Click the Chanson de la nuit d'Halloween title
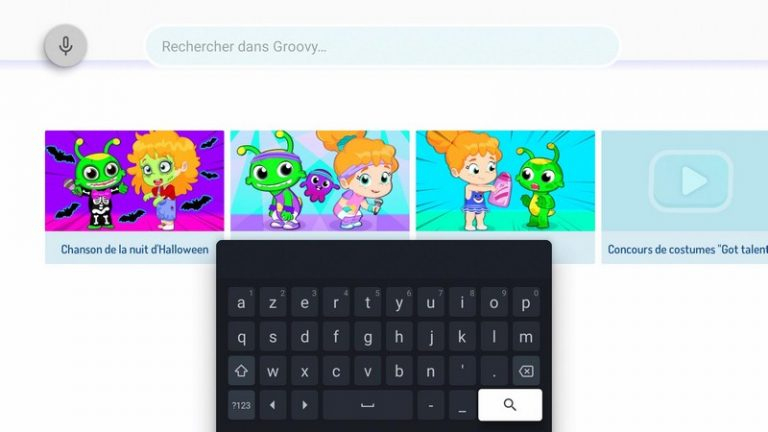This screenshot has height=432, width=768. point(135,249)
